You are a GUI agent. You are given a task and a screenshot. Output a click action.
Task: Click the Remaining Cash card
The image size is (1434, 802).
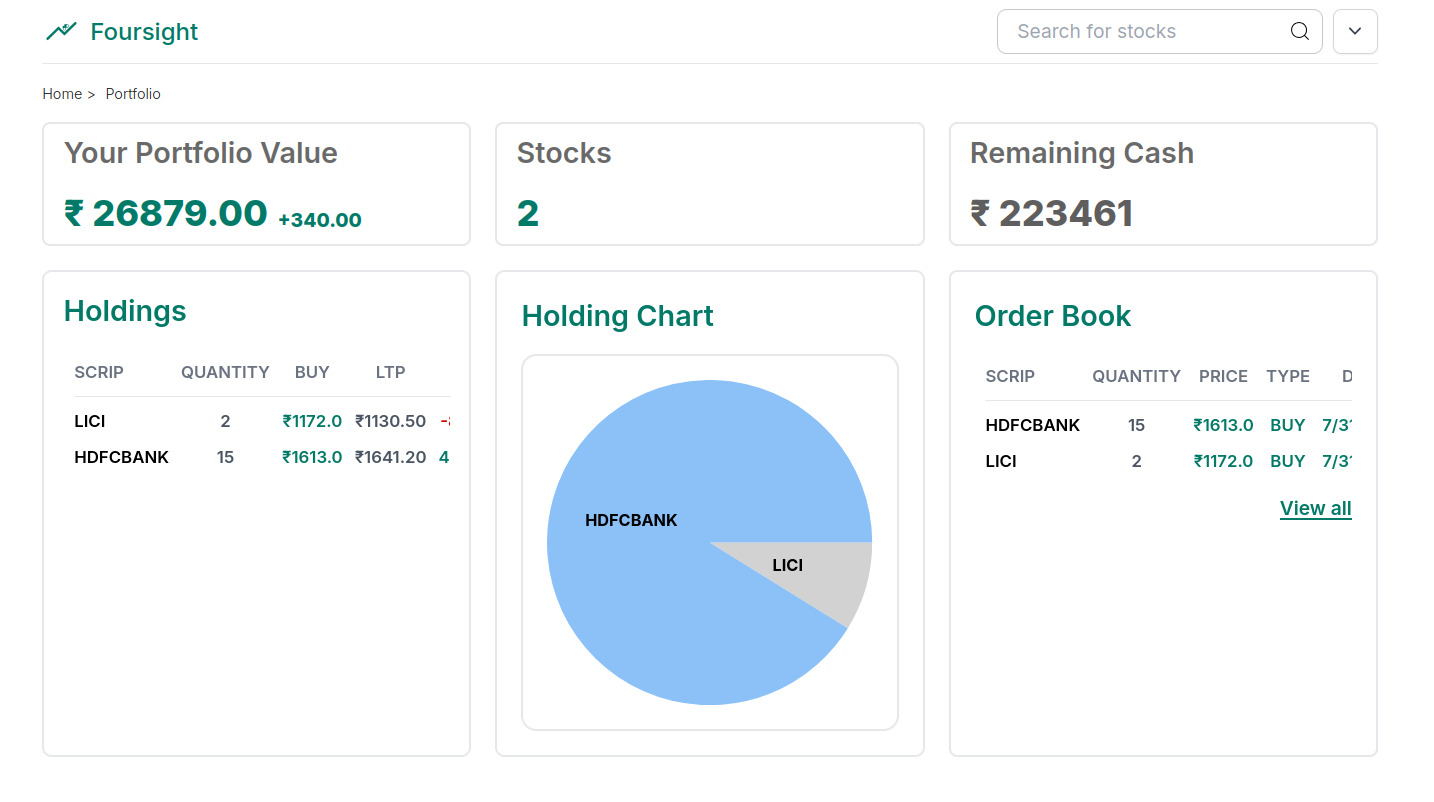click(1163, 184)
